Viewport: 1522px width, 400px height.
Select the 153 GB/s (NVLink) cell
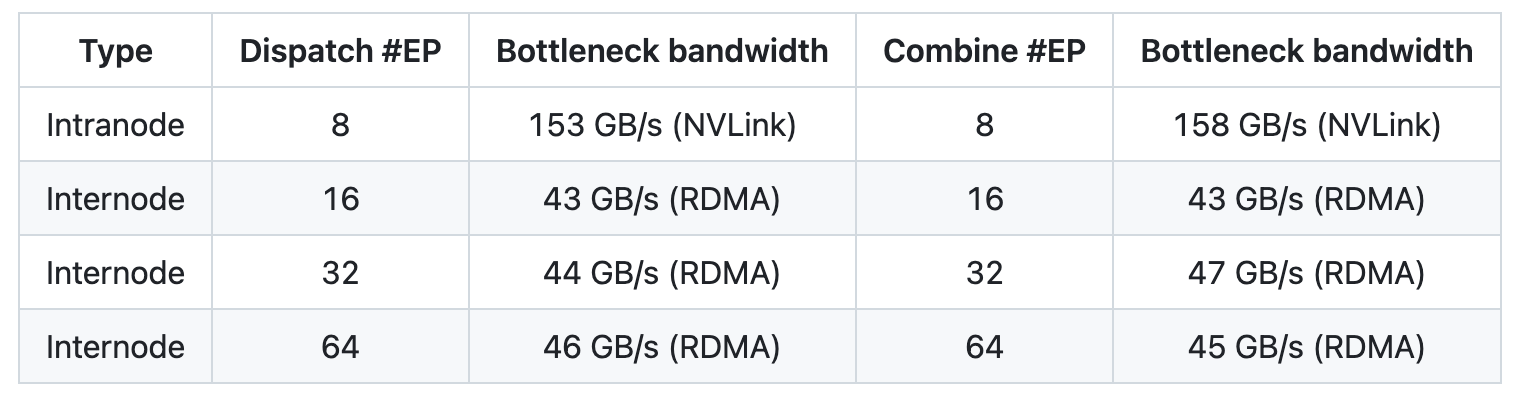pyautogui.click(x=662, y=125)
